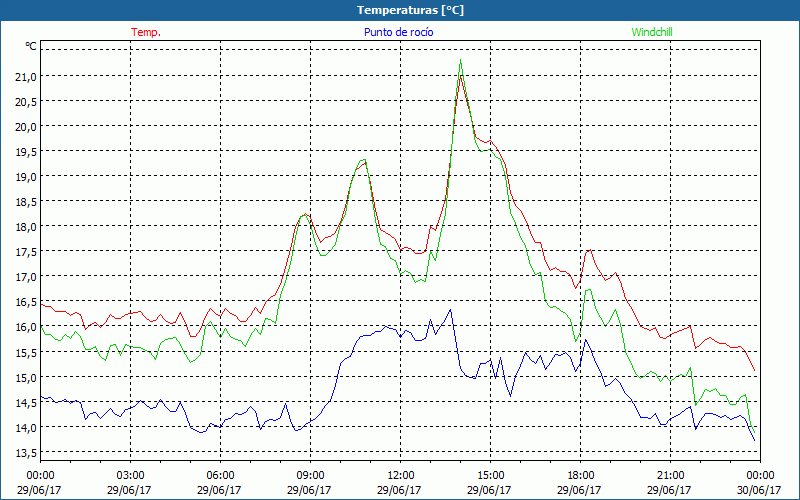Click the 15,0 y-axis value
This screenshot has height=500, width=800.
[x=26, y=378]
